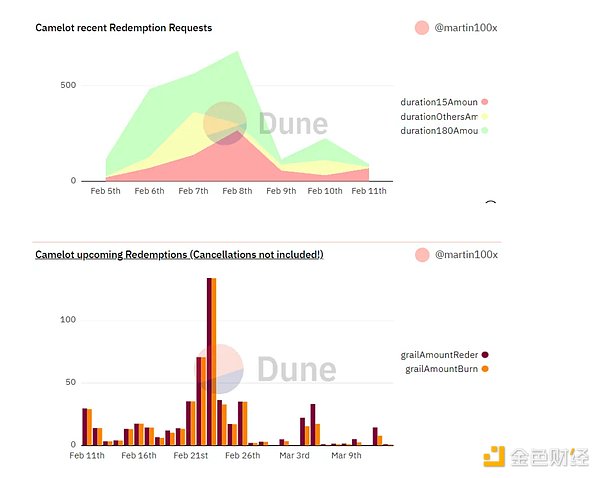Click the golden logo icon at bottom right
This screenshot has height=478, width=600.
click(494, 457)
